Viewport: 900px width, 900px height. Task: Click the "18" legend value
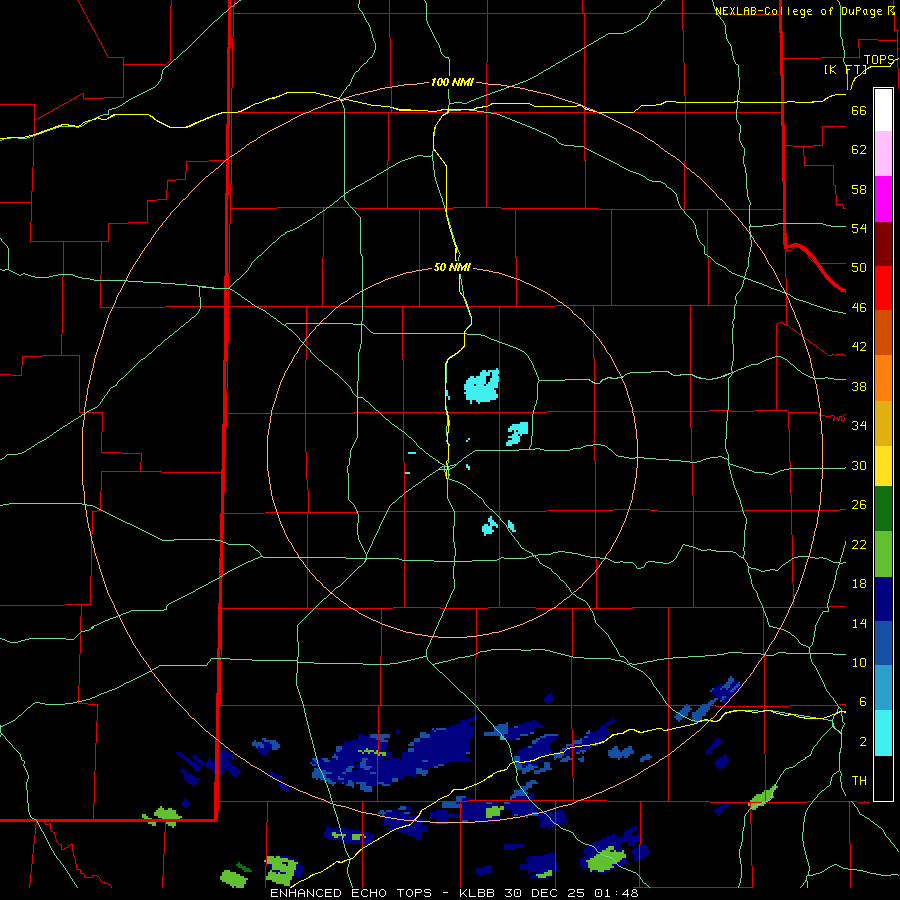(x=859, y=584)
